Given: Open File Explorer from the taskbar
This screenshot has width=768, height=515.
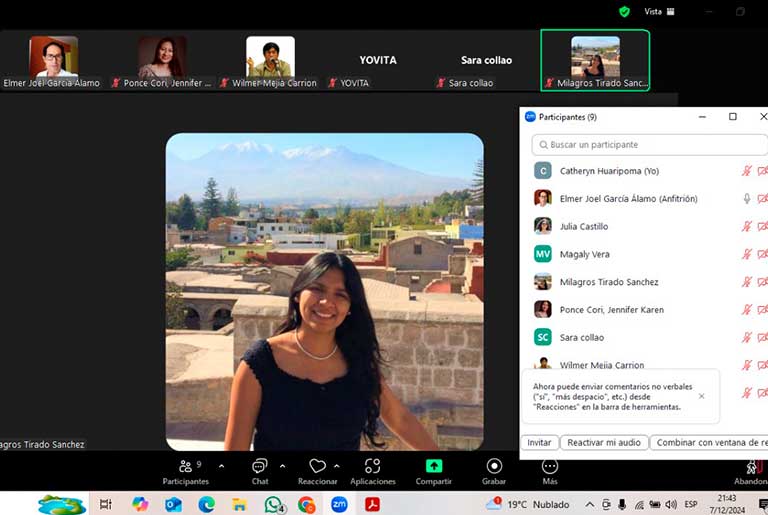Looking at the screenshot, I should [239, 504].
